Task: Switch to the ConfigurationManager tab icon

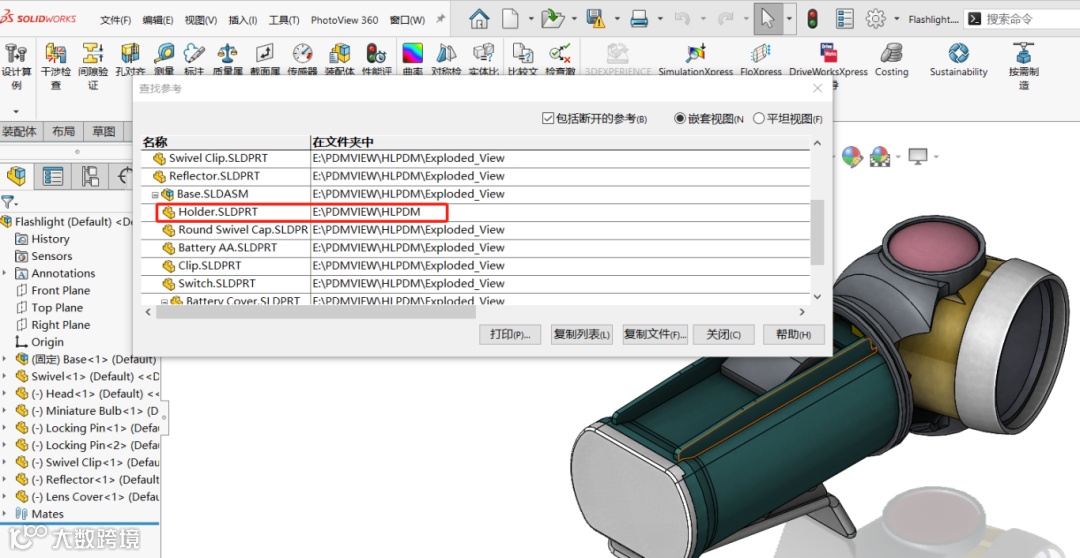Action: click(x=90, y=176)
